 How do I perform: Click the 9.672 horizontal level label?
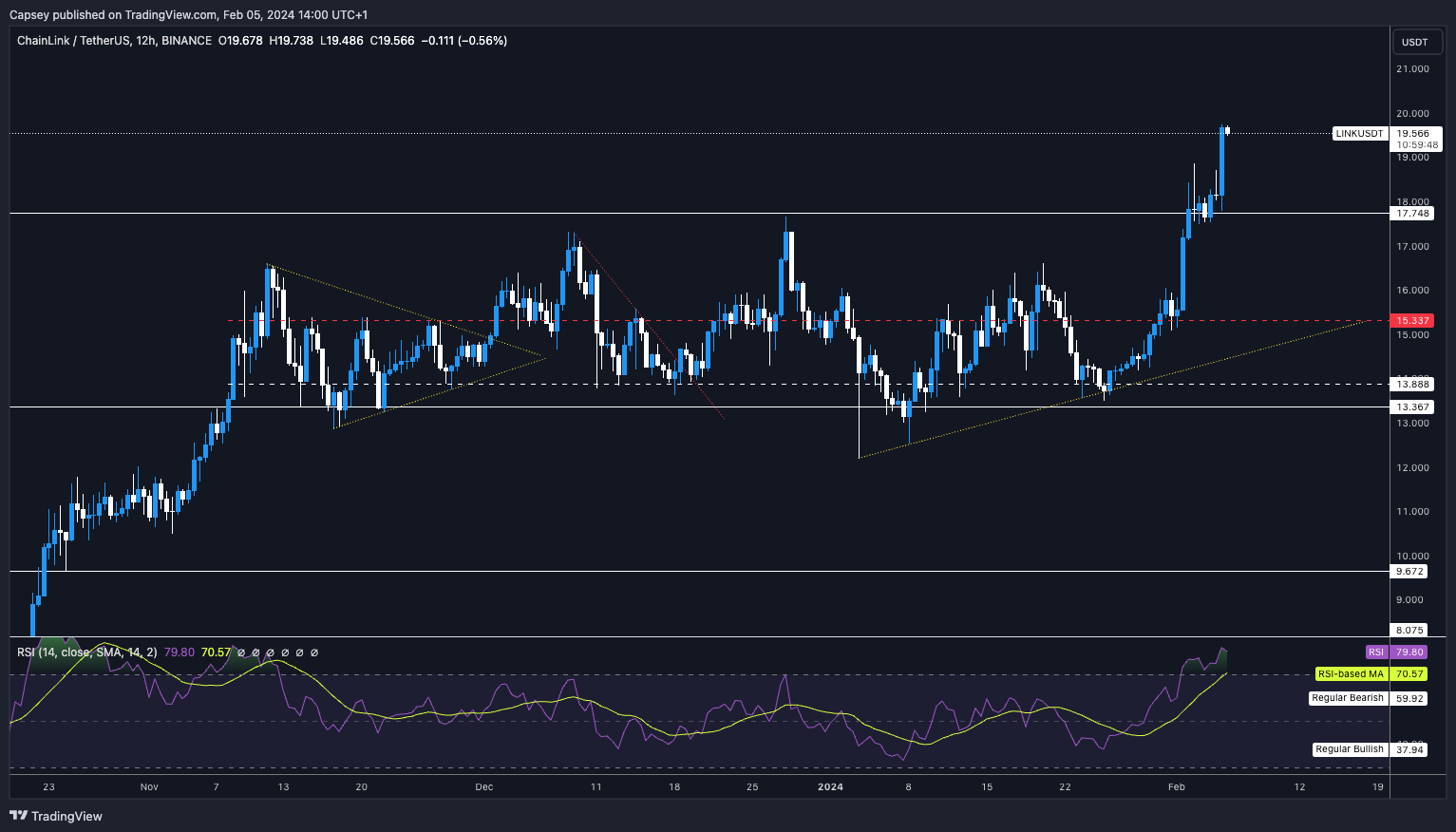pyautogui.click(x=1410, y=572)
